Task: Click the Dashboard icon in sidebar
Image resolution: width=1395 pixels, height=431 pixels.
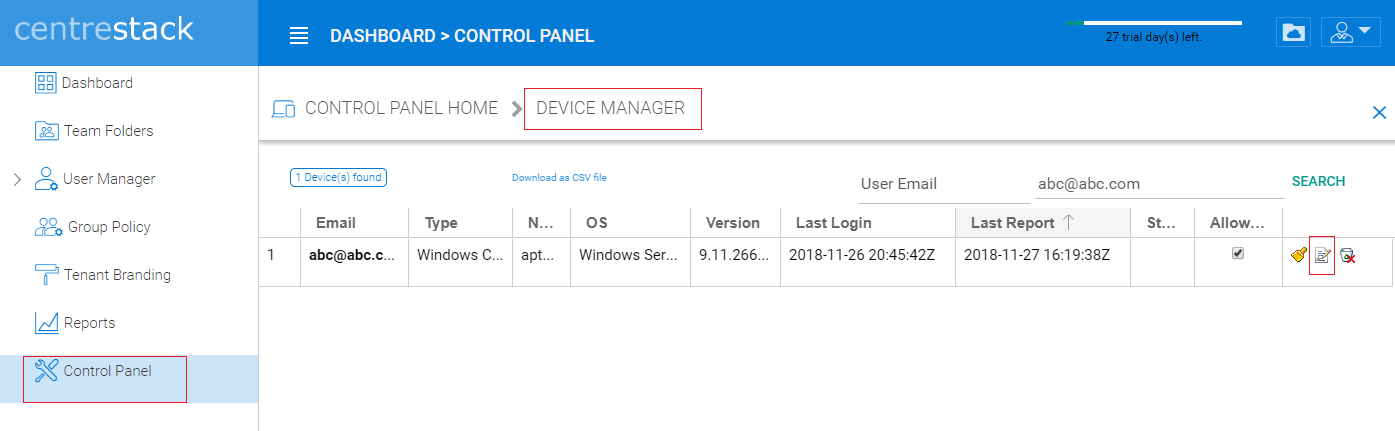Action: tap(46, 83)
